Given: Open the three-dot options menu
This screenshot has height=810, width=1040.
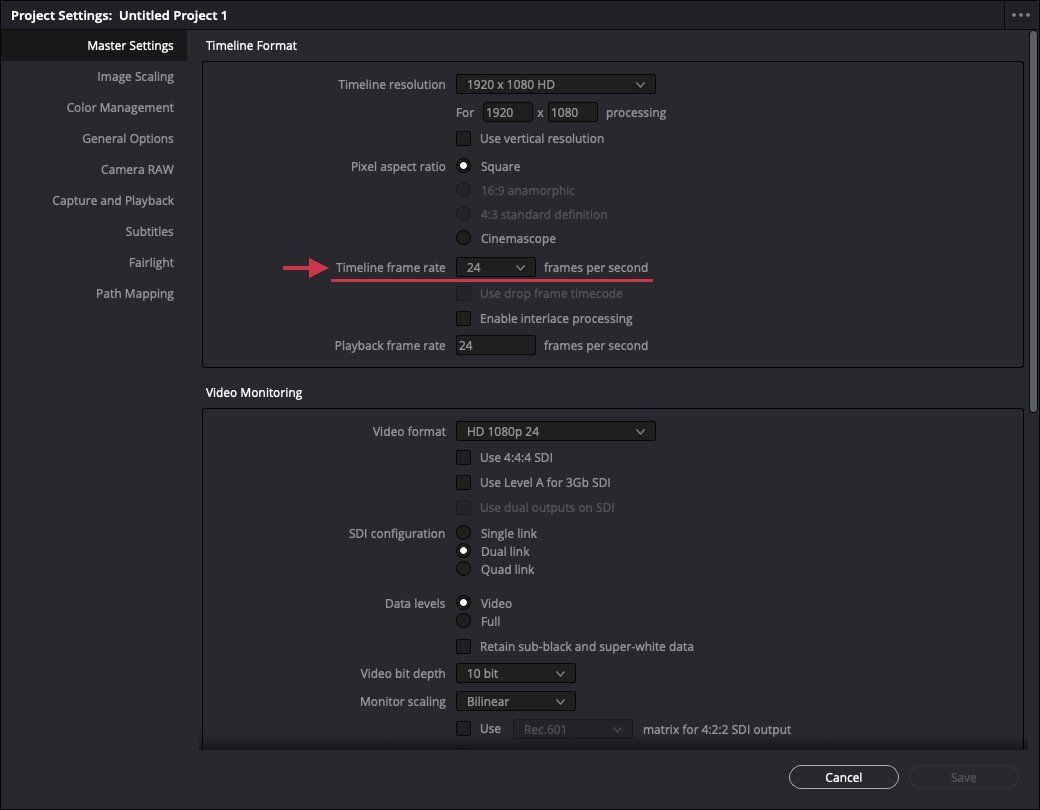Looking at the screenshot, I should point(1020,15).
